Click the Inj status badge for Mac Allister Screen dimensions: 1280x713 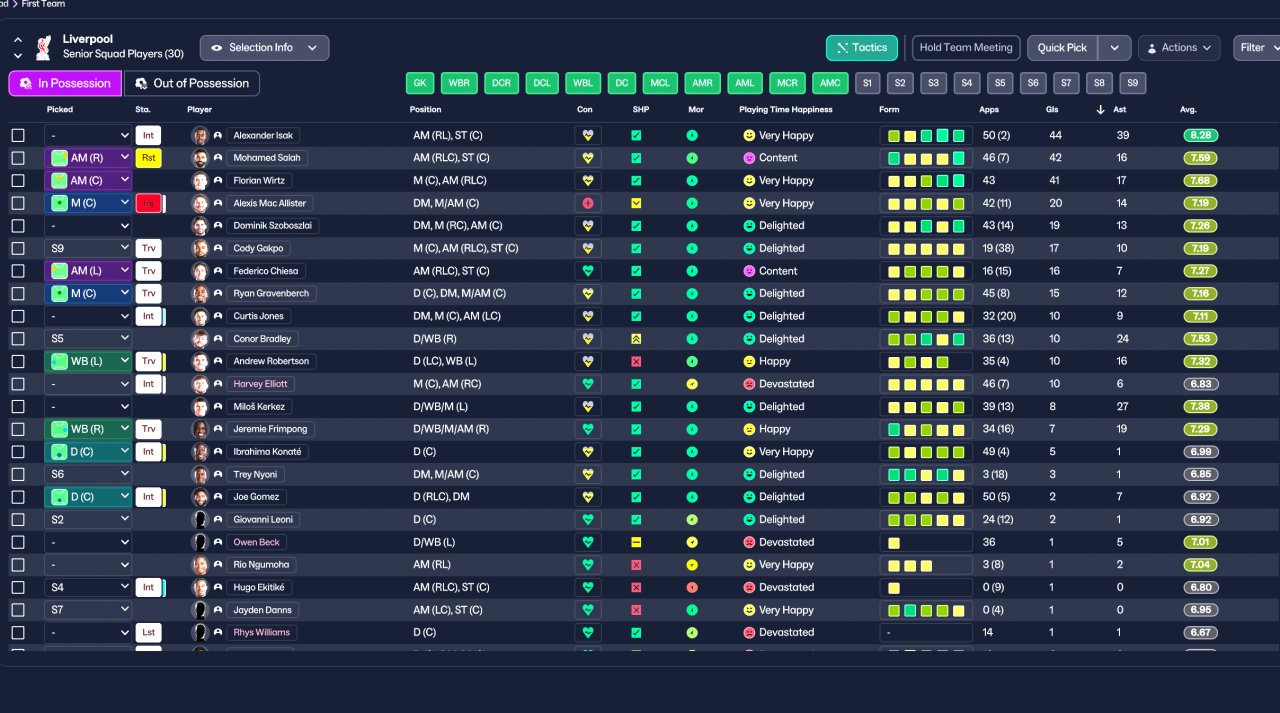[x=148, y=203]
